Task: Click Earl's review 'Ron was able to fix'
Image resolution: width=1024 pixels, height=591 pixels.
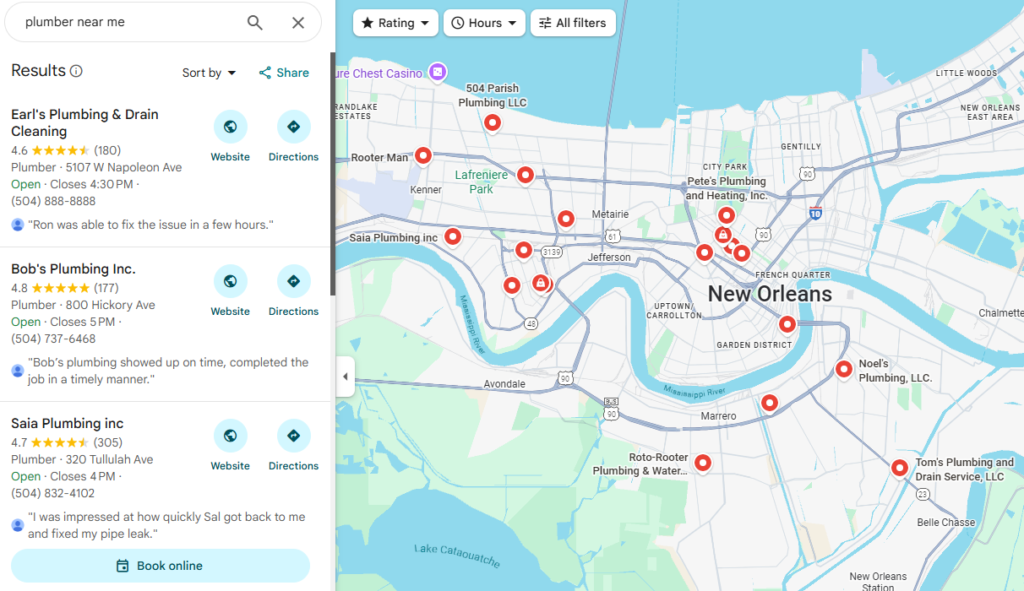Action: [x=151, y=225]
